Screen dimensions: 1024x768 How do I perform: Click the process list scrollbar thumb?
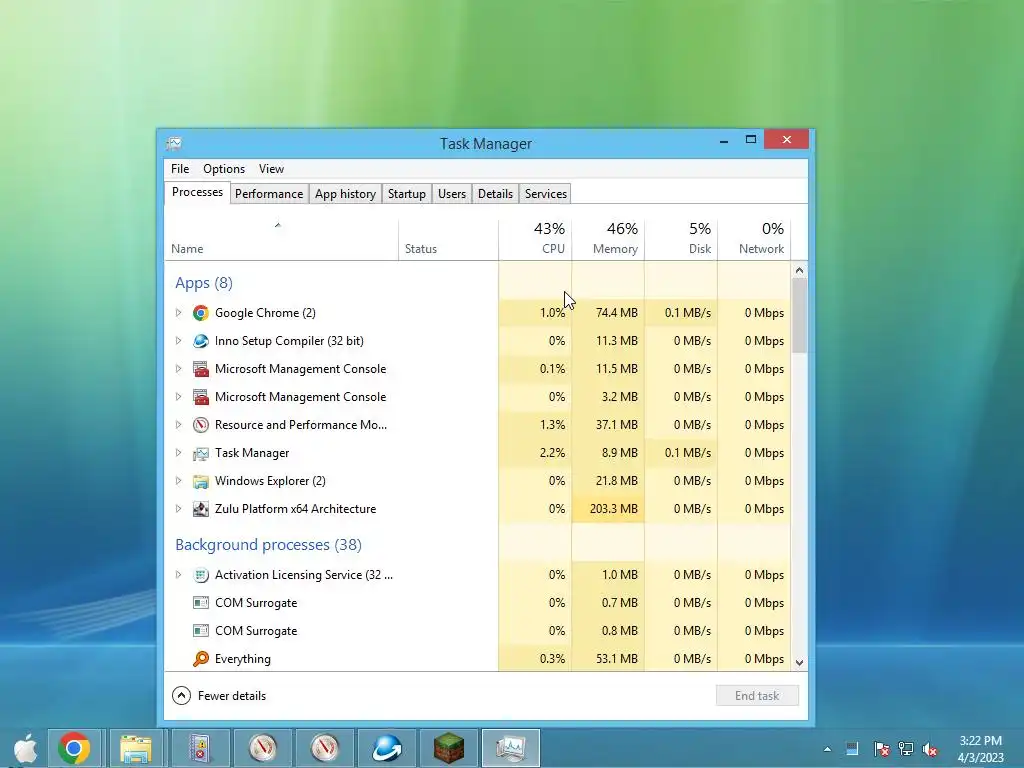(799, 316)
